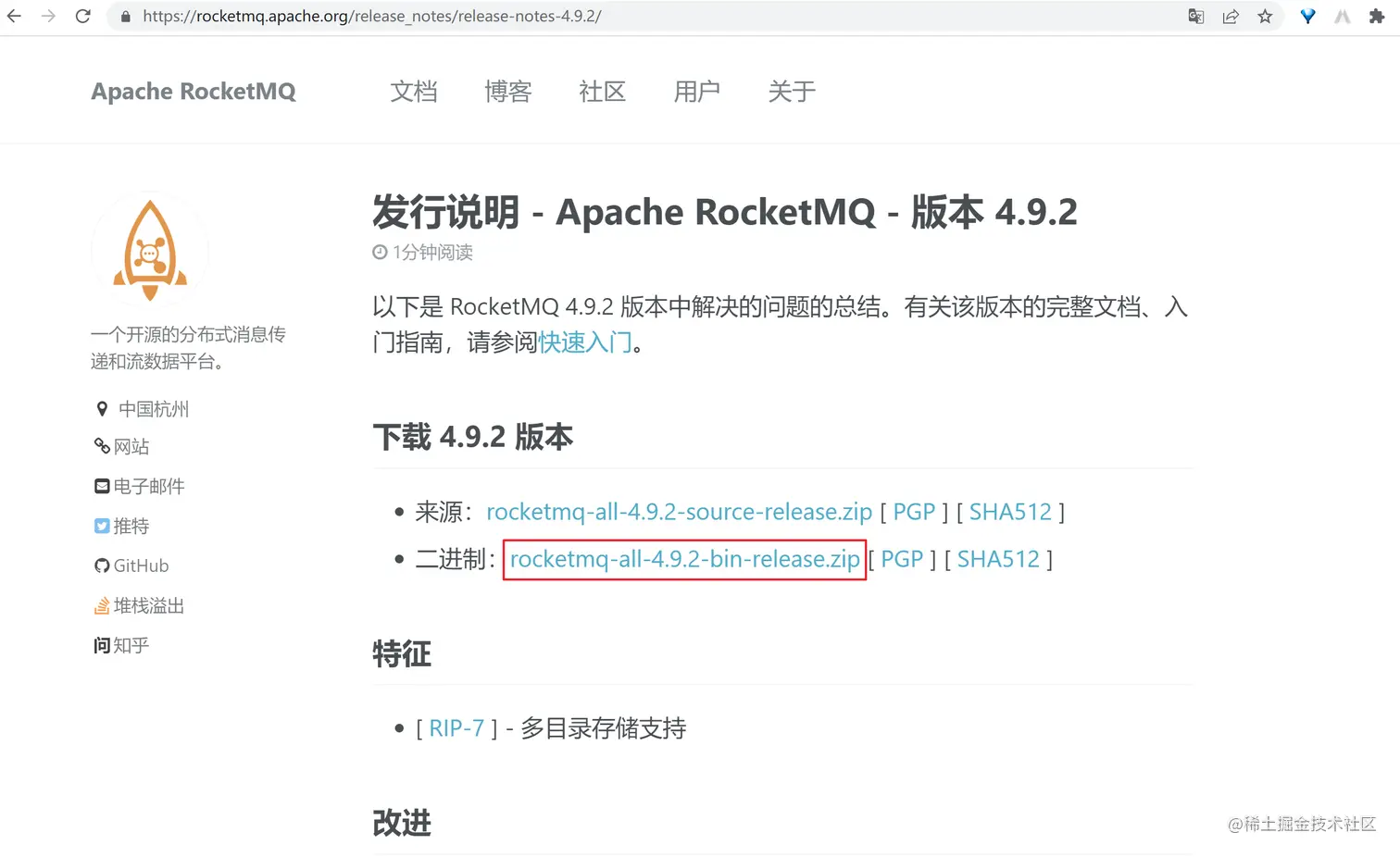Click the 改进 heading
This screenshot has height=857, width=1400.
(402, 823)
